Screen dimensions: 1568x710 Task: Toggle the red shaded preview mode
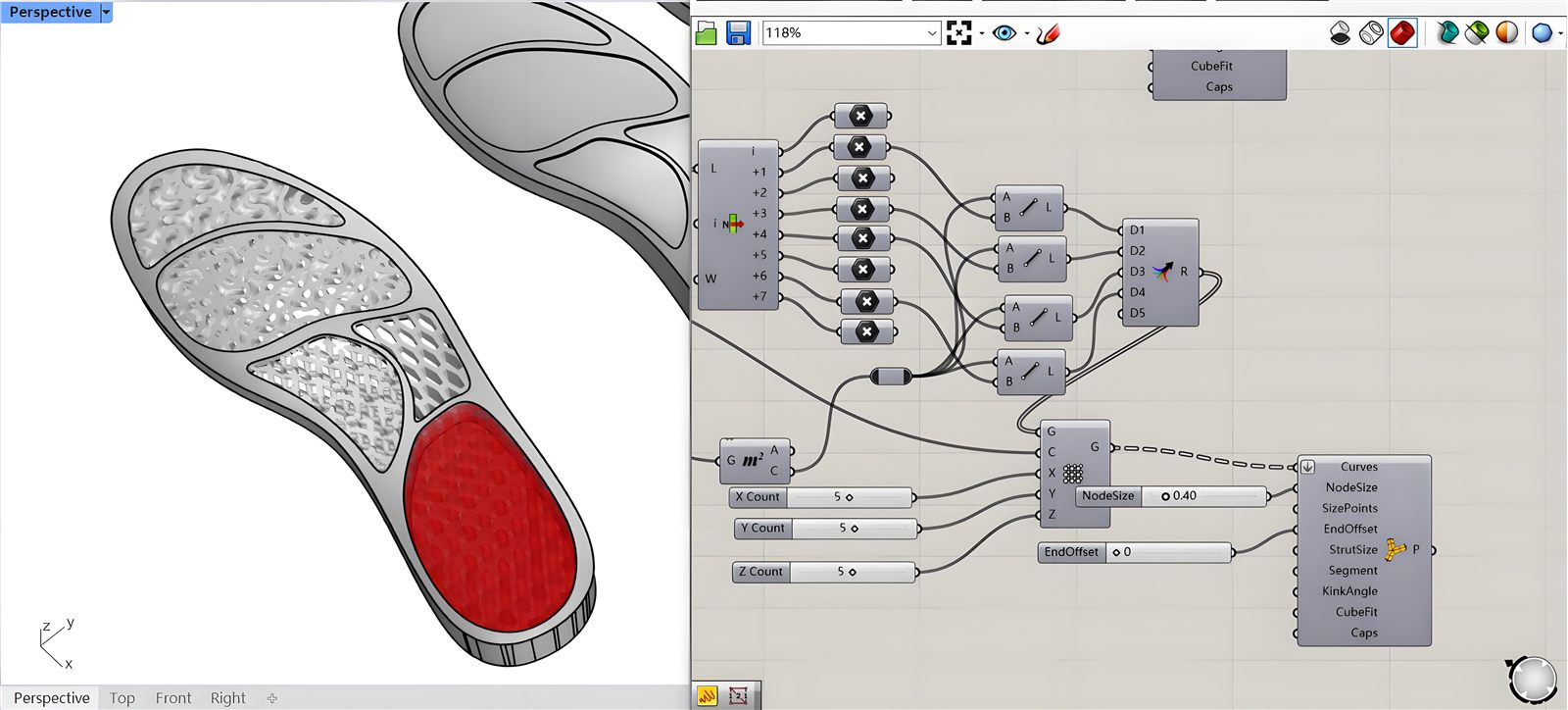(x=1402, y=33)
